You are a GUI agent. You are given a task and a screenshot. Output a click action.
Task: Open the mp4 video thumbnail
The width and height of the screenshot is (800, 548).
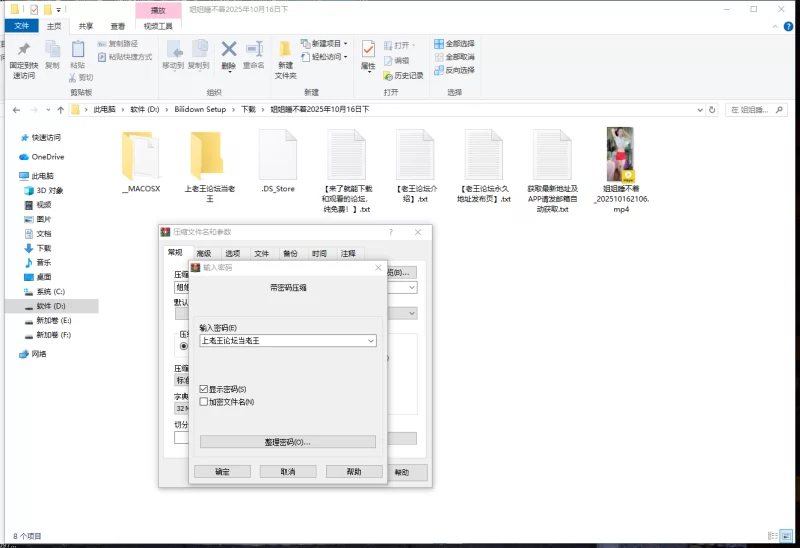pos(625,156)
